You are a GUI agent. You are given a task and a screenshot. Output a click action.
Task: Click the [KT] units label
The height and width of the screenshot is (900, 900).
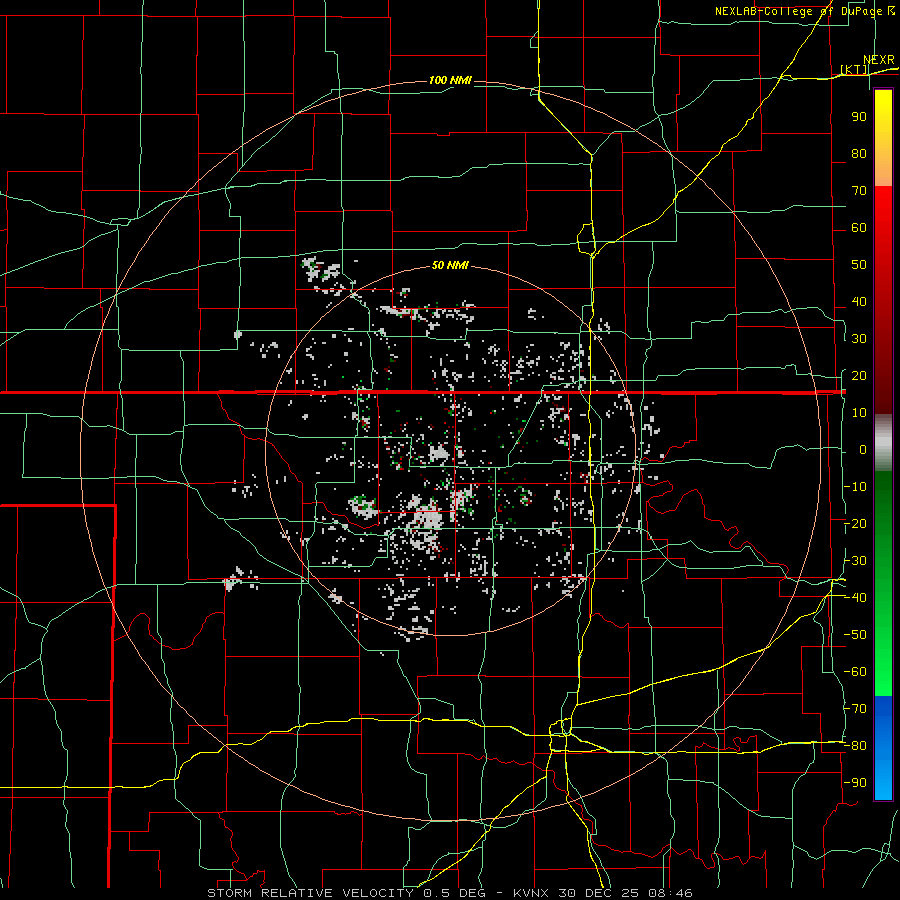854,69
